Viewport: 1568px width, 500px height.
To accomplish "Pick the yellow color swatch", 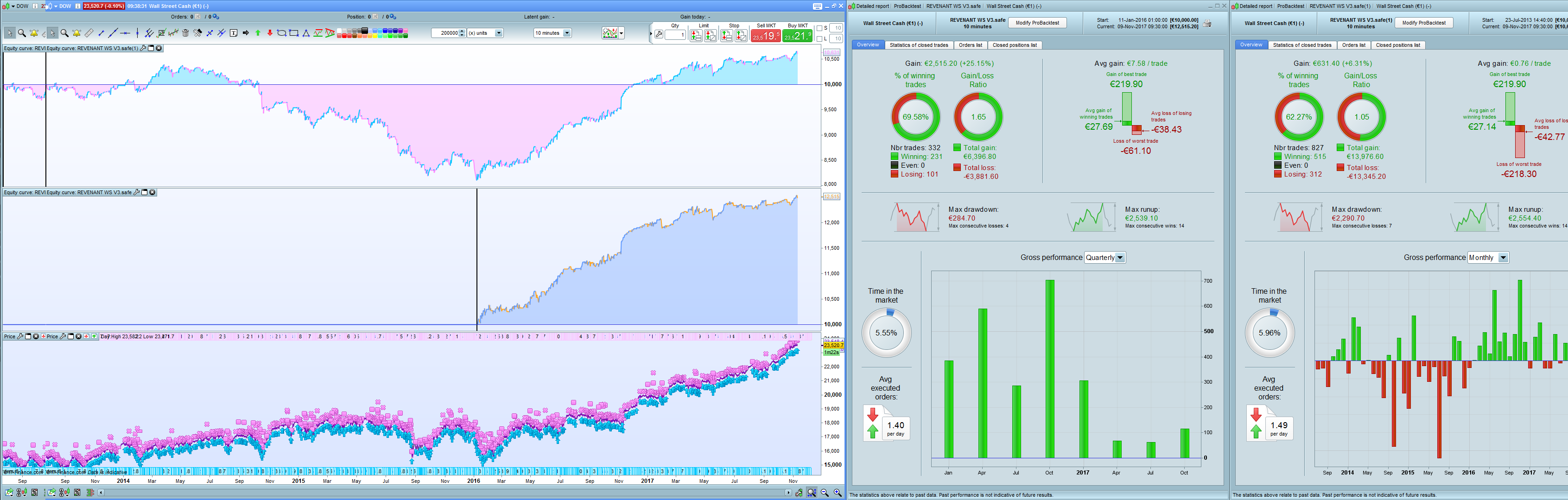I will (x=375, y=35).
